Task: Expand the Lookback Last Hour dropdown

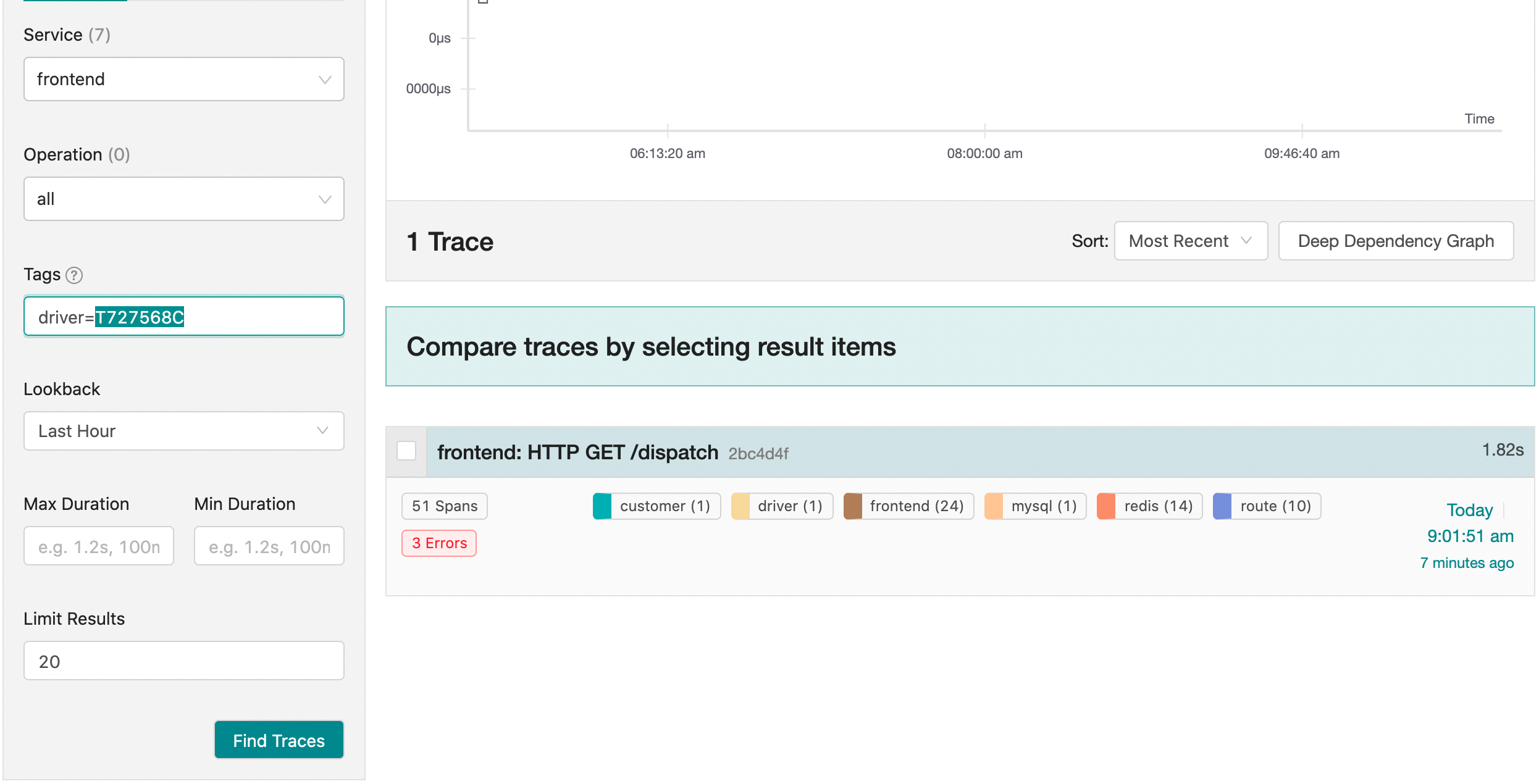Action: 183,431
